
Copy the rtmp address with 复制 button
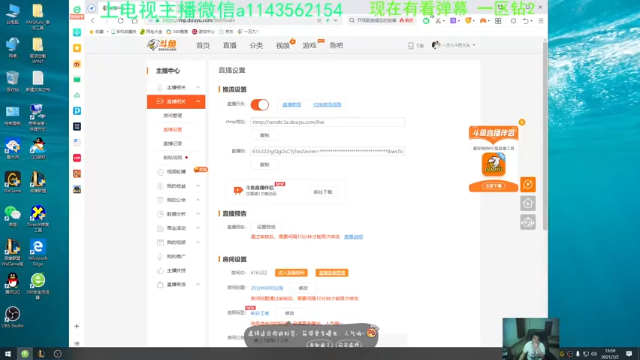tap(264, 135)
